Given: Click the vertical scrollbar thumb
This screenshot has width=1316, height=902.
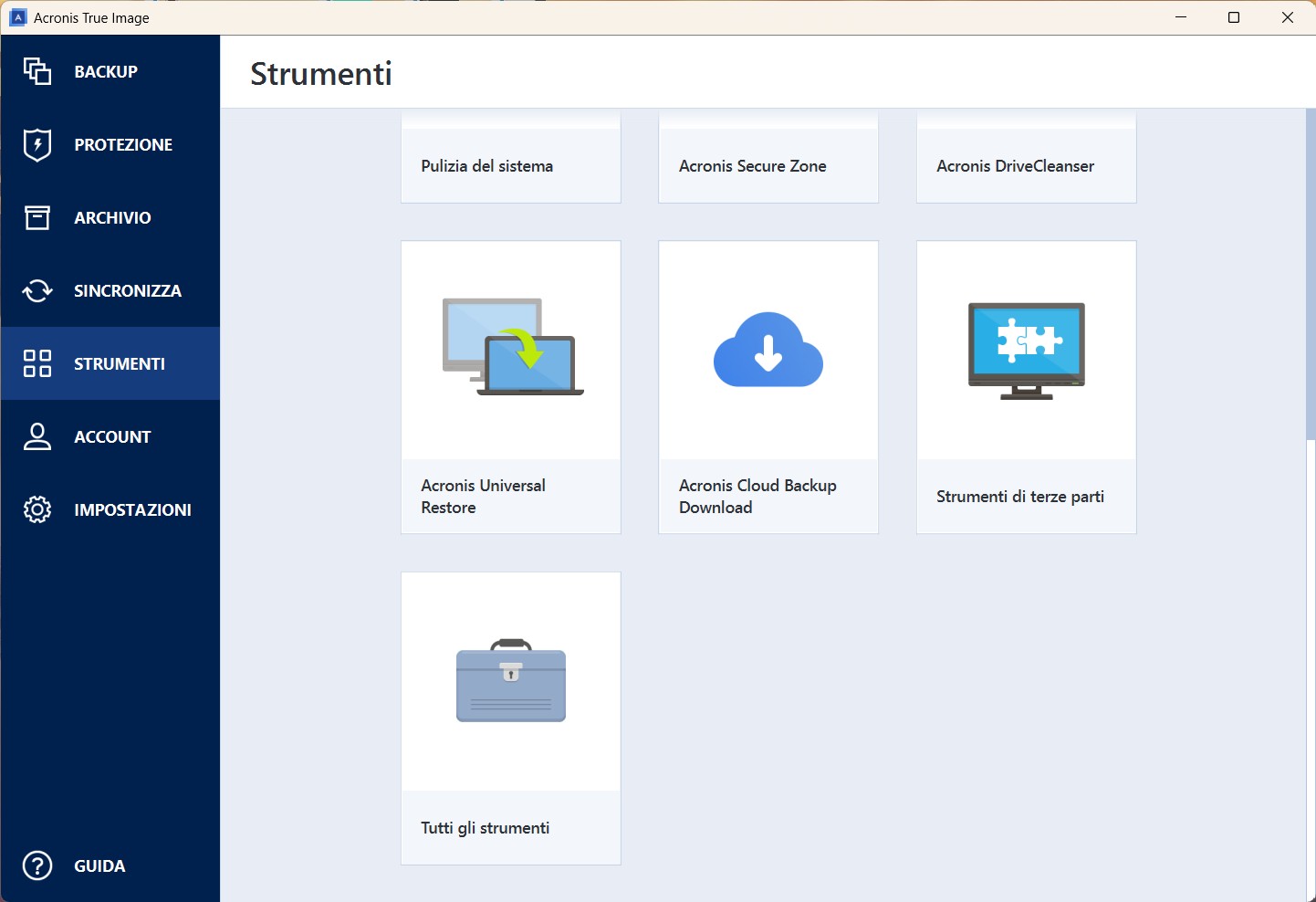Looking at the screenshot, I should (1310, 274).
